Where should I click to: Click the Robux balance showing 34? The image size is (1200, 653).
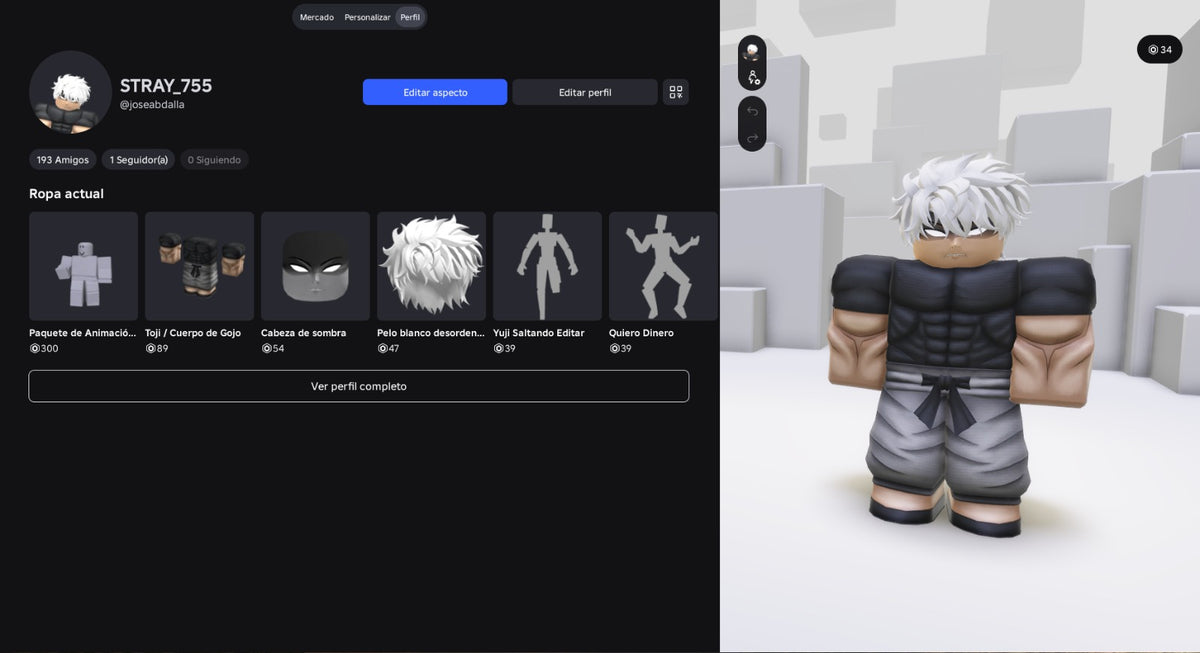[x=1160, y=49]
